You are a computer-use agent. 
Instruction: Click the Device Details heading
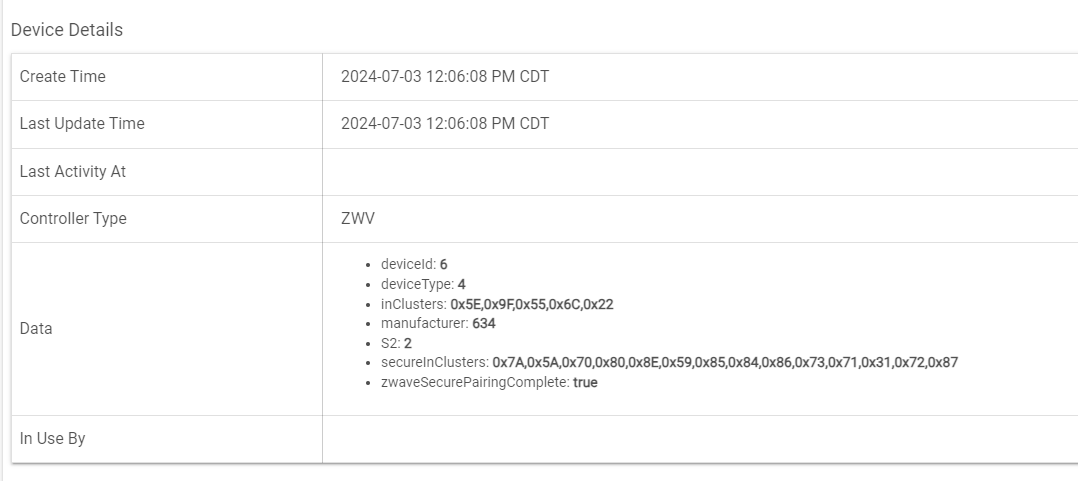tap(67, 30)
